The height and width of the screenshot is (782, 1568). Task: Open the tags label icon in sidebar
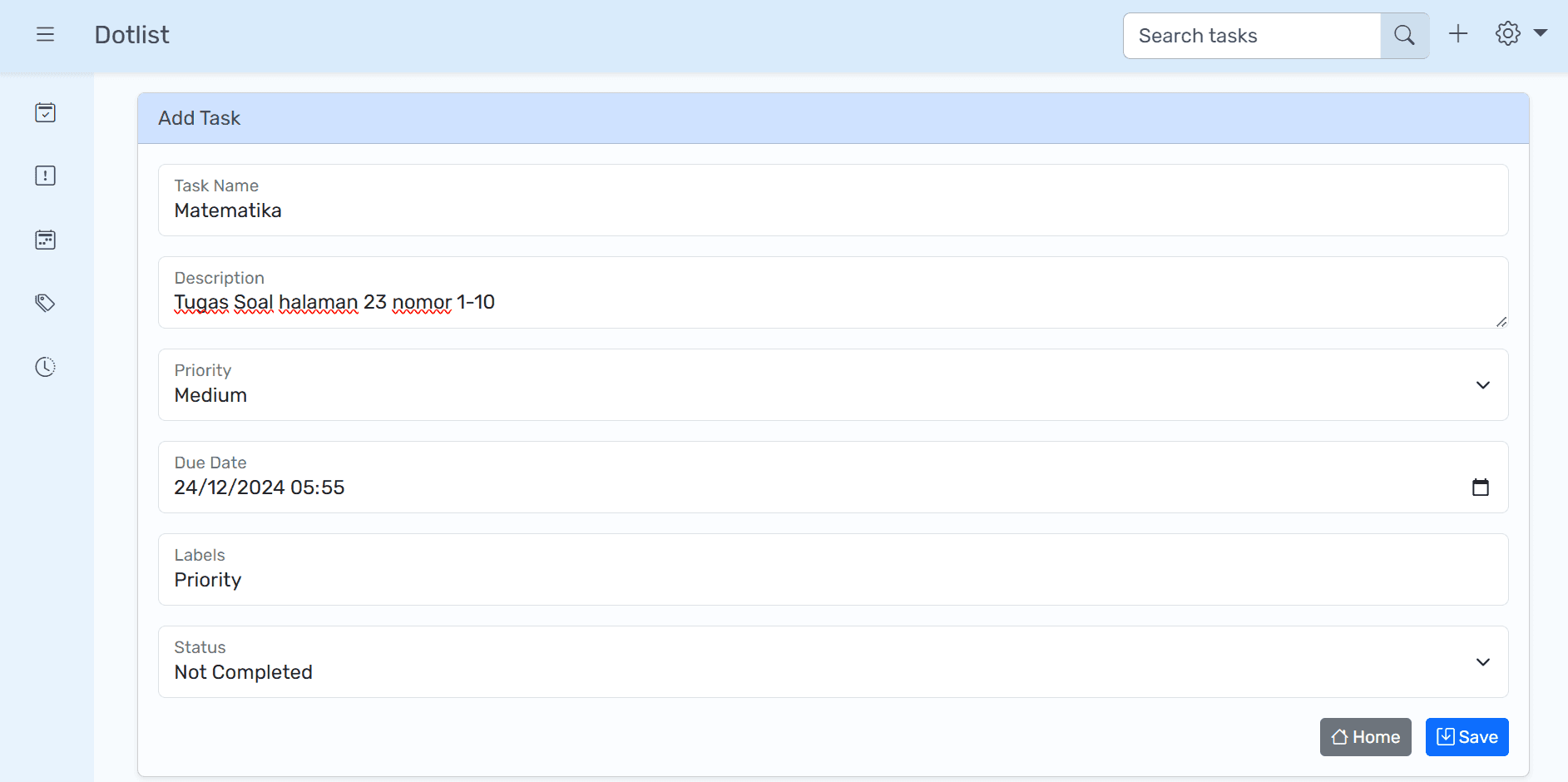click(45, 303)
